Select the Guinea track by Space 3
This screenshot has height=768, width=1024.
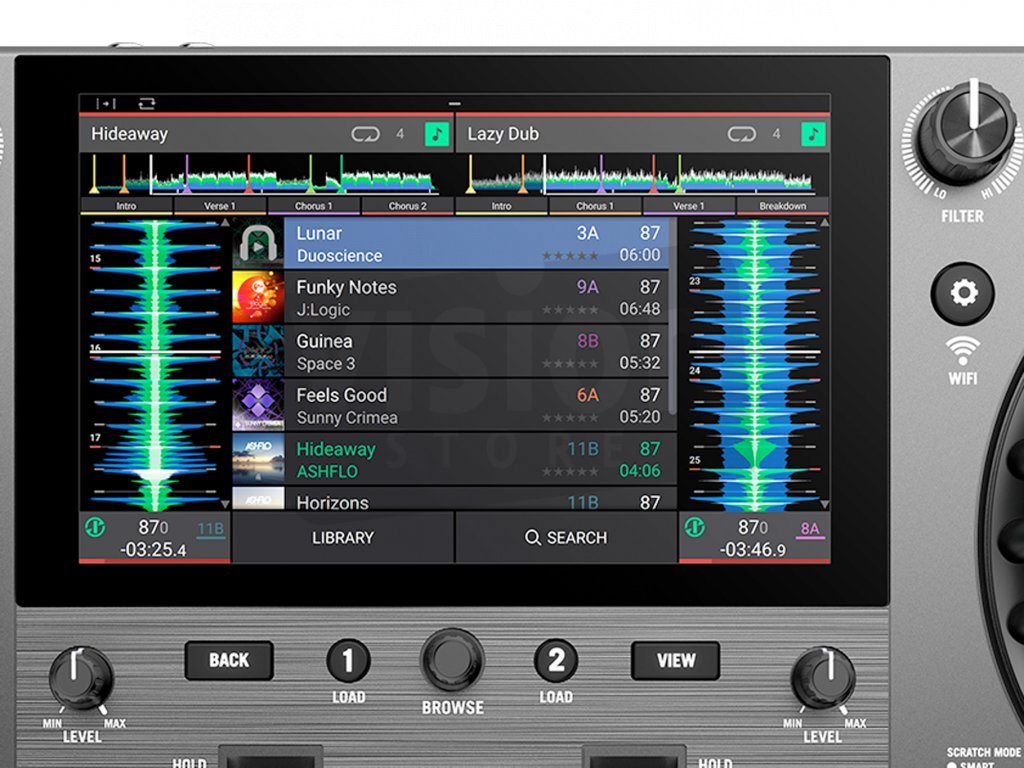[x=476, y=351]
